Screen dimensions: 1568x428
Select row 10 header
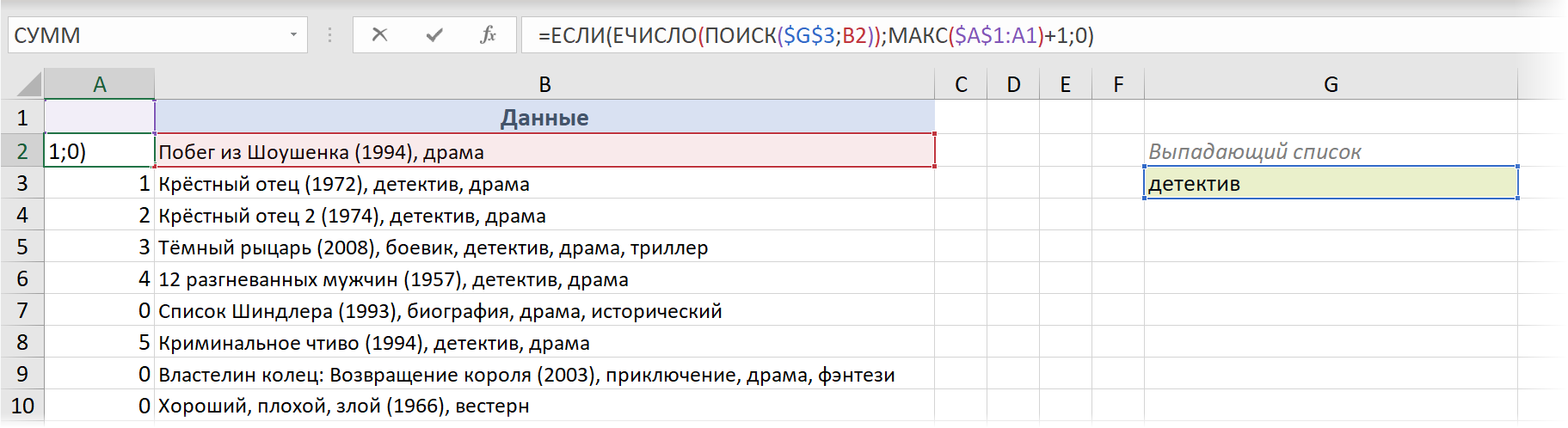22,406
